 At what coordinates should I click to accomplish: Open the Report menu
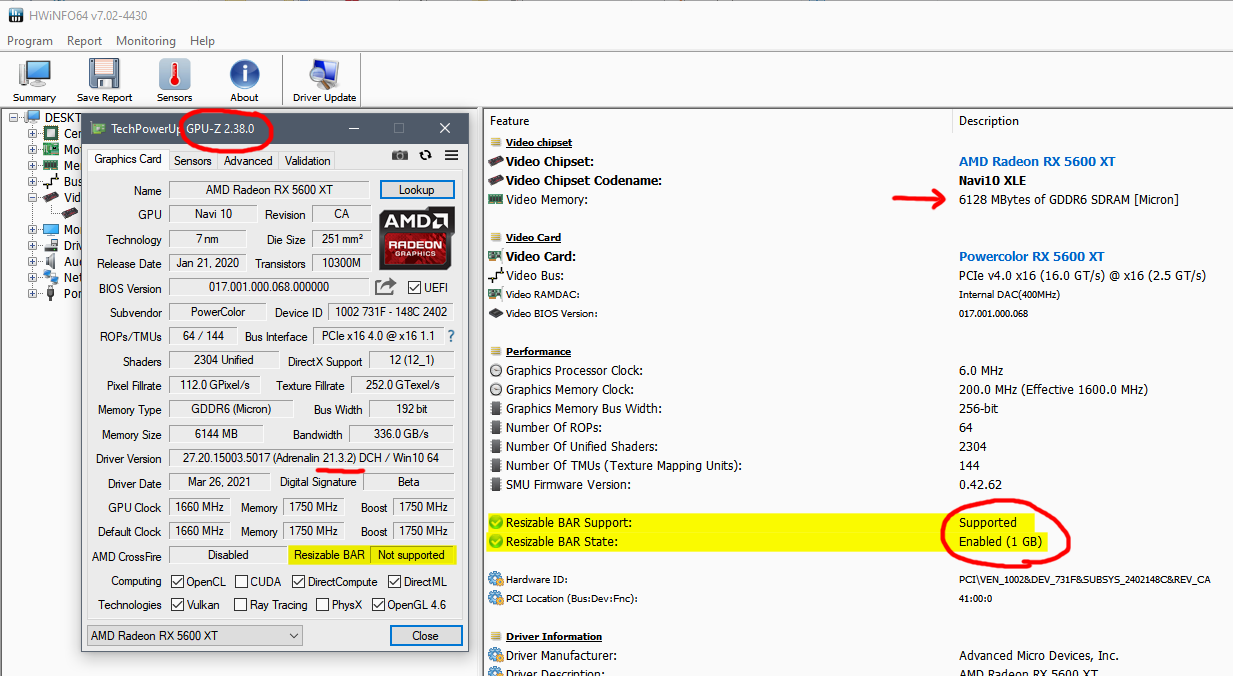[x=84, y=41]
